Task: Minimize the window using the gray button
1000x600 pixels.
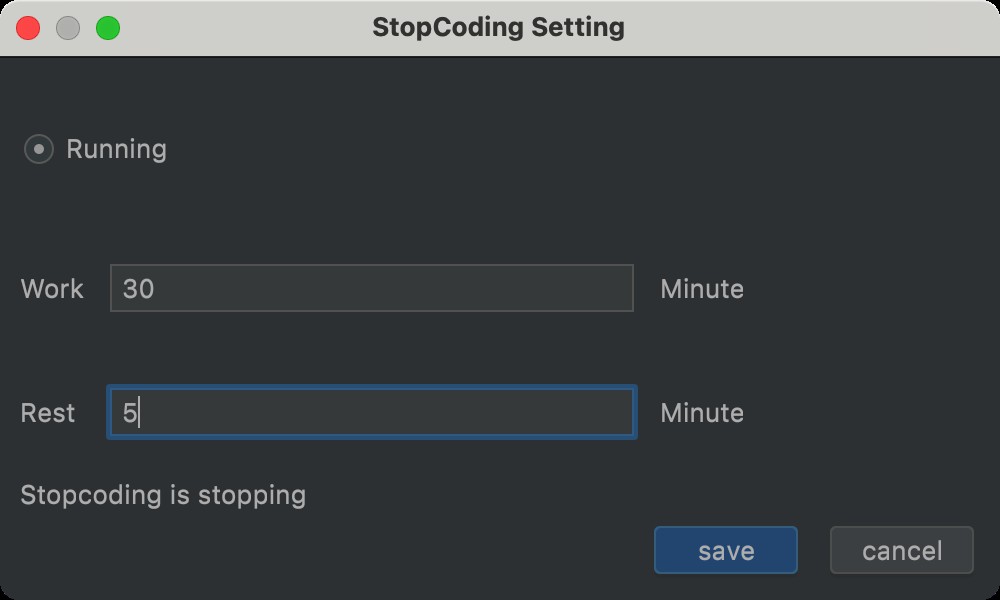Action: point(68,28)
